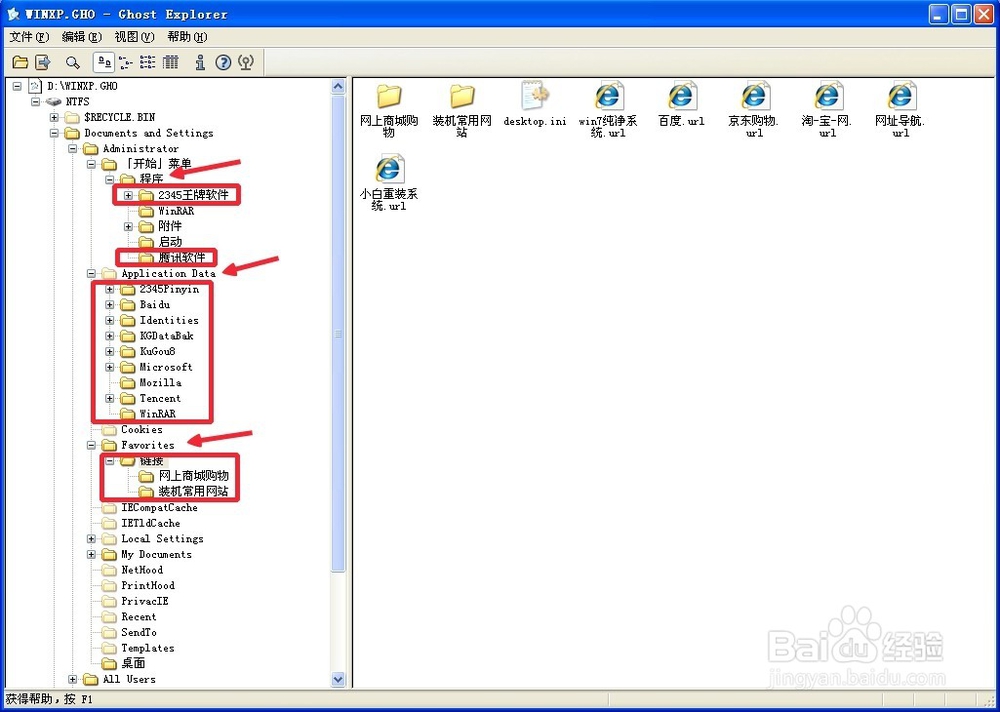Select the win7纯净系统.url shortcut icon

pyautogui.click(x=608, y=96)
